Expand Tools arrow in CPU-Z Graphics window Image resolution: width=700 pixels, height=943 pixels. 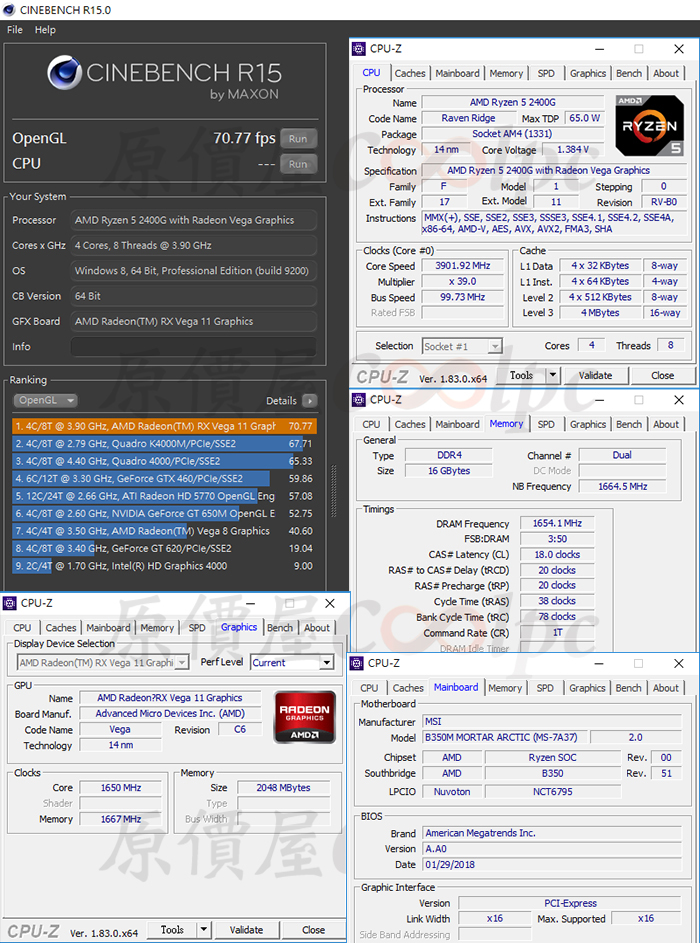coord(204,930)
